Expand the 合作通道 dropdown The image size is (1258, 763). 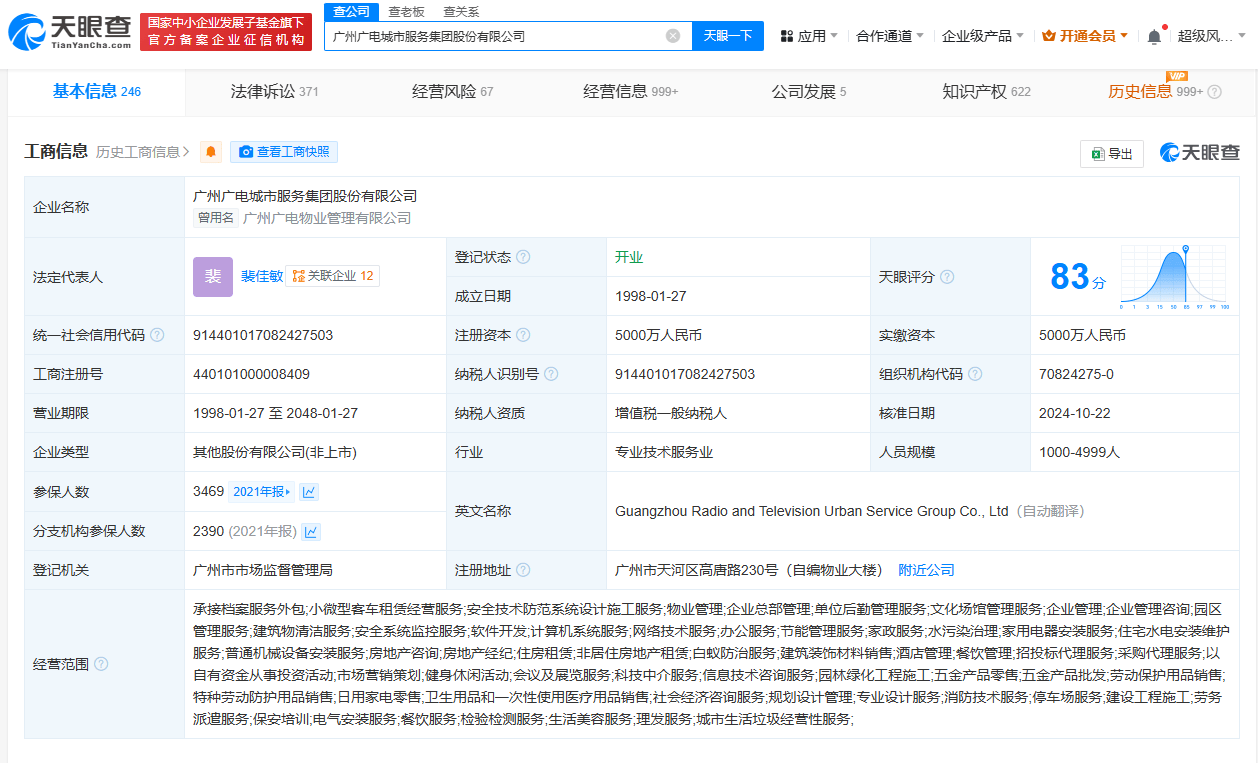pos(890,36)
